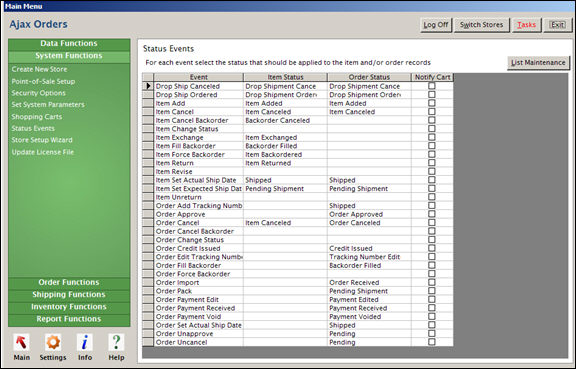
Task: Tick Notify Cart for Order Import
Action: click(432, 282)
